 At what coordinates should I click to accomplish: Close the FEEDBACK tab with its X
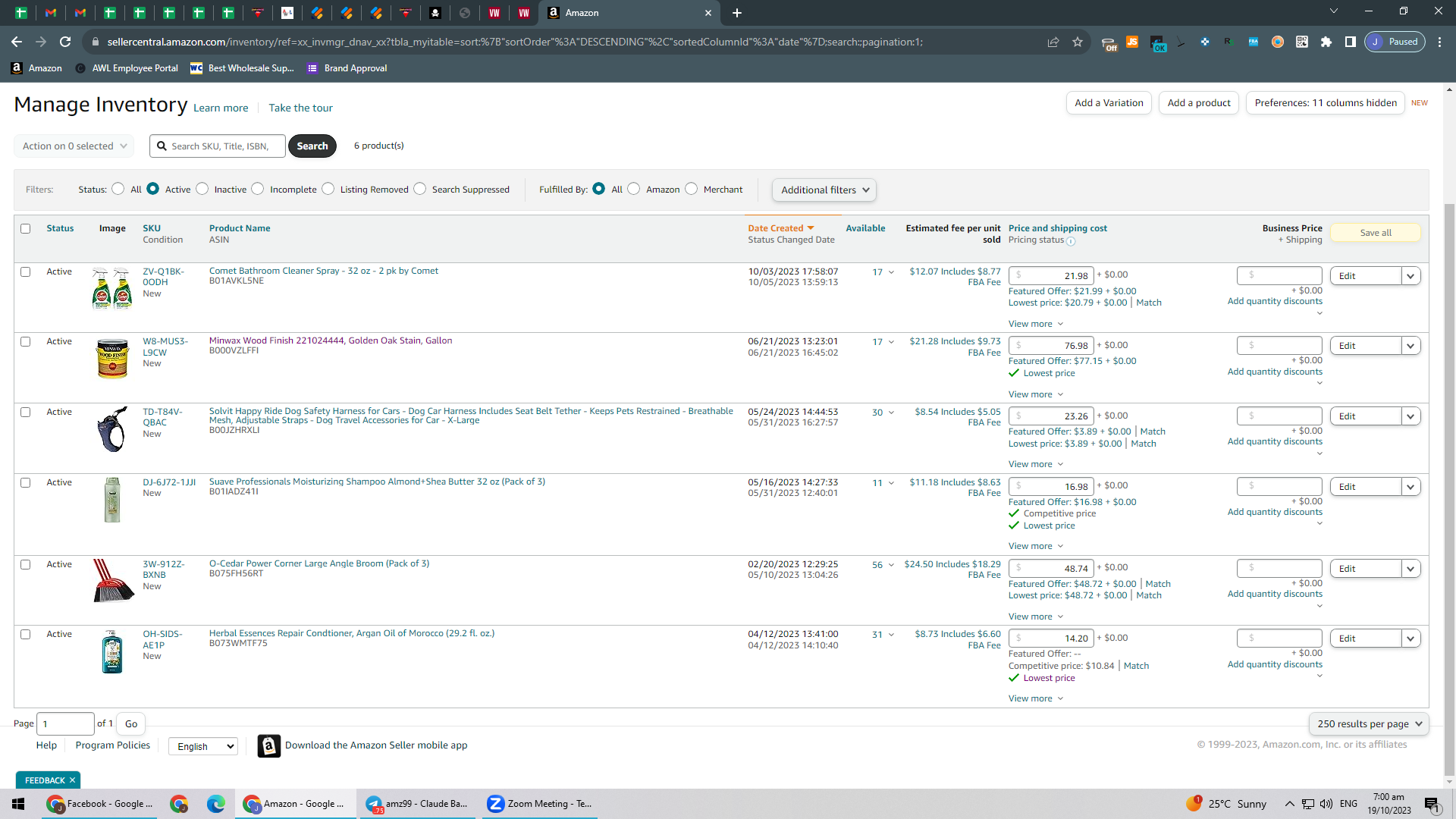[x=73, y=780]
